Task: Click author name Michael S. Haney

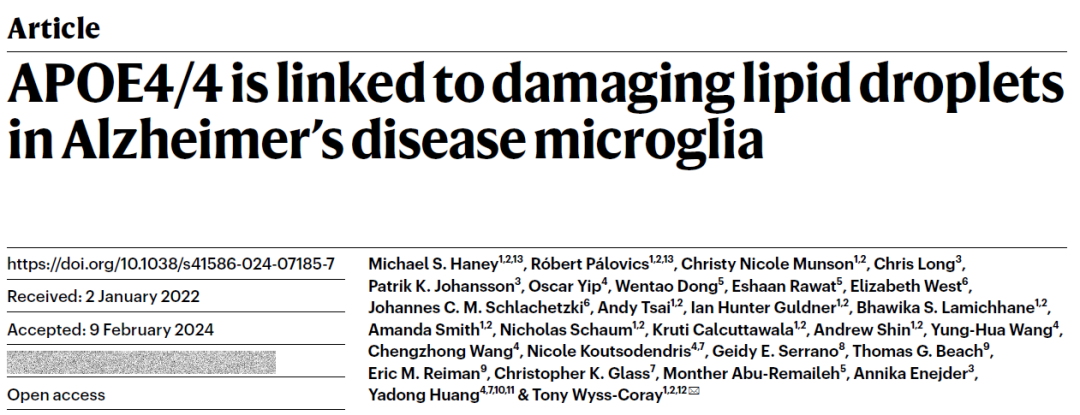Action: pyautogui.click(x=433, y=264)
